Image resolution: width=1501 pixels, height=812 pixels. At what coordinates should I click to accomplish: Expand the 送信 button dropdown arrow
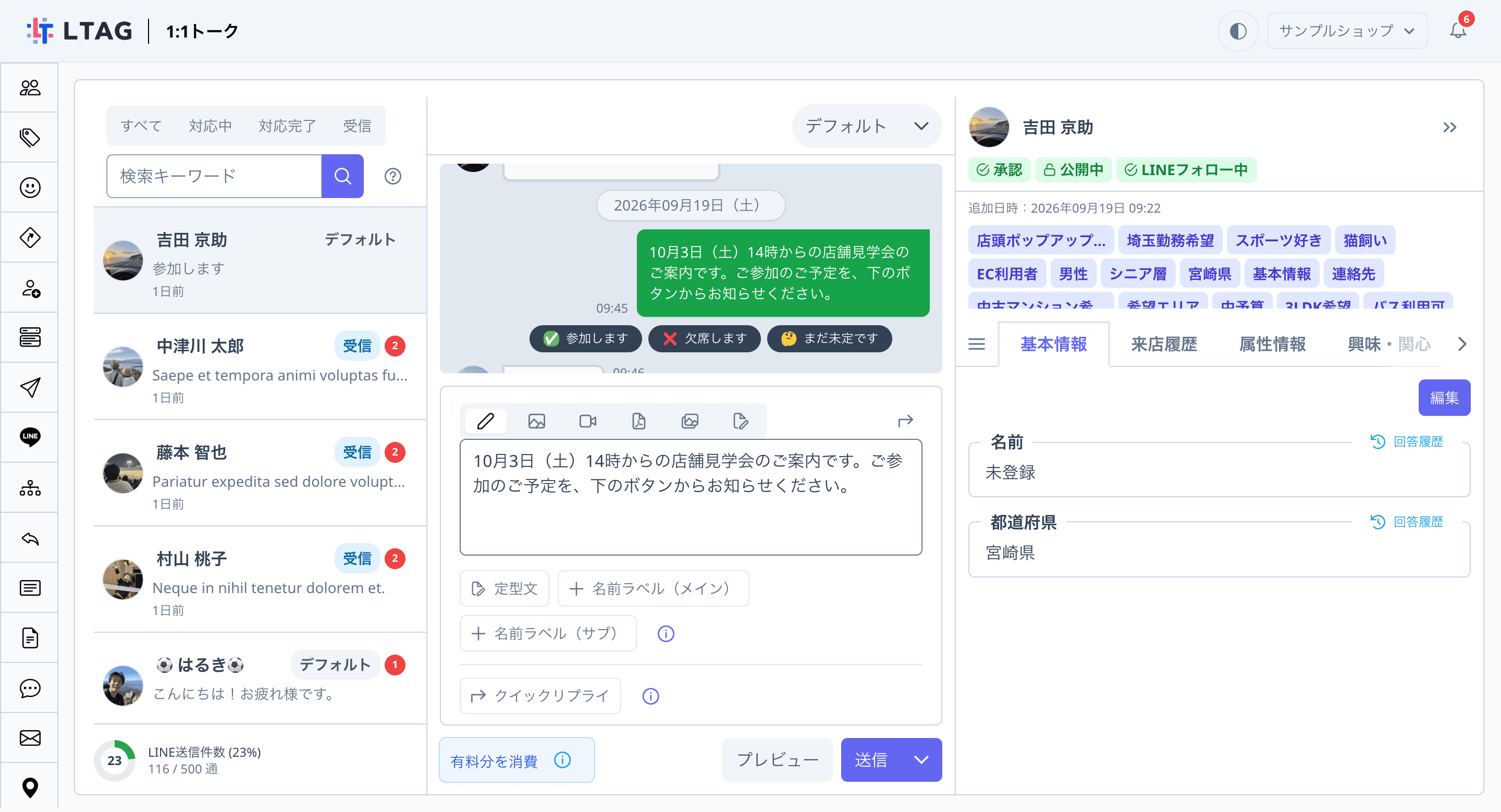pyautogui.click(x=920, y=760)
